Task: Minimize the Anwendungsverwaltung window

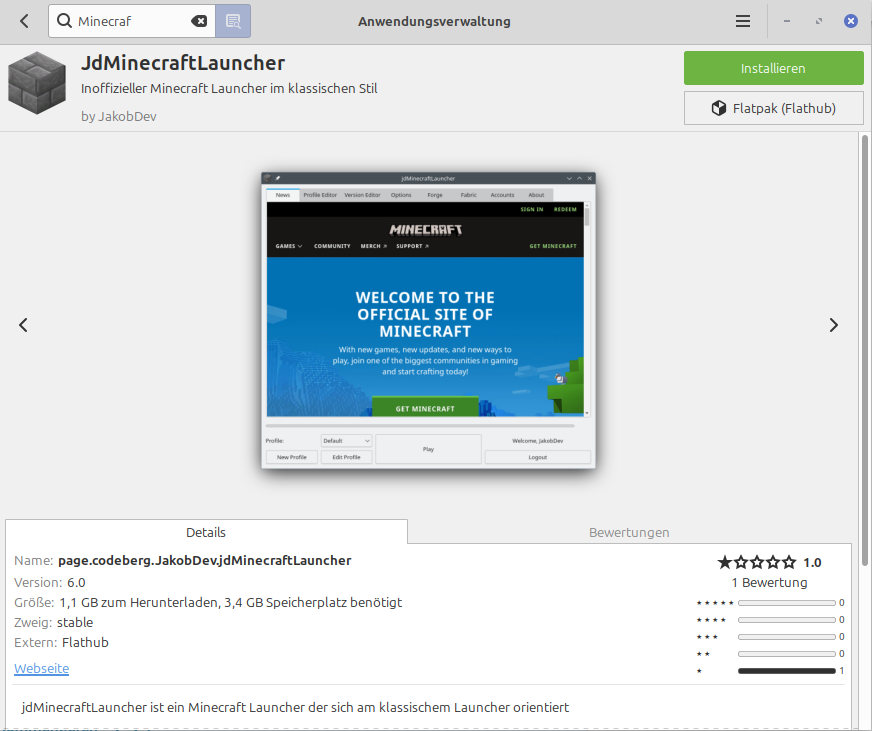Action: 787,21
